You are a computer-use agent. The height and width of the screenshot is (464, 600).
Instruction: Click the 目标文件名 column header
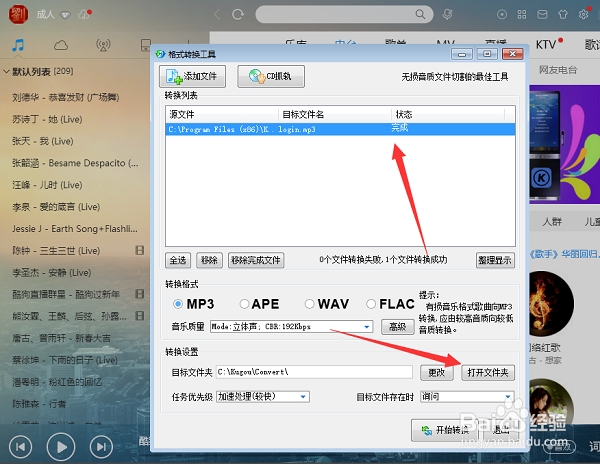[x=335, y=114]
